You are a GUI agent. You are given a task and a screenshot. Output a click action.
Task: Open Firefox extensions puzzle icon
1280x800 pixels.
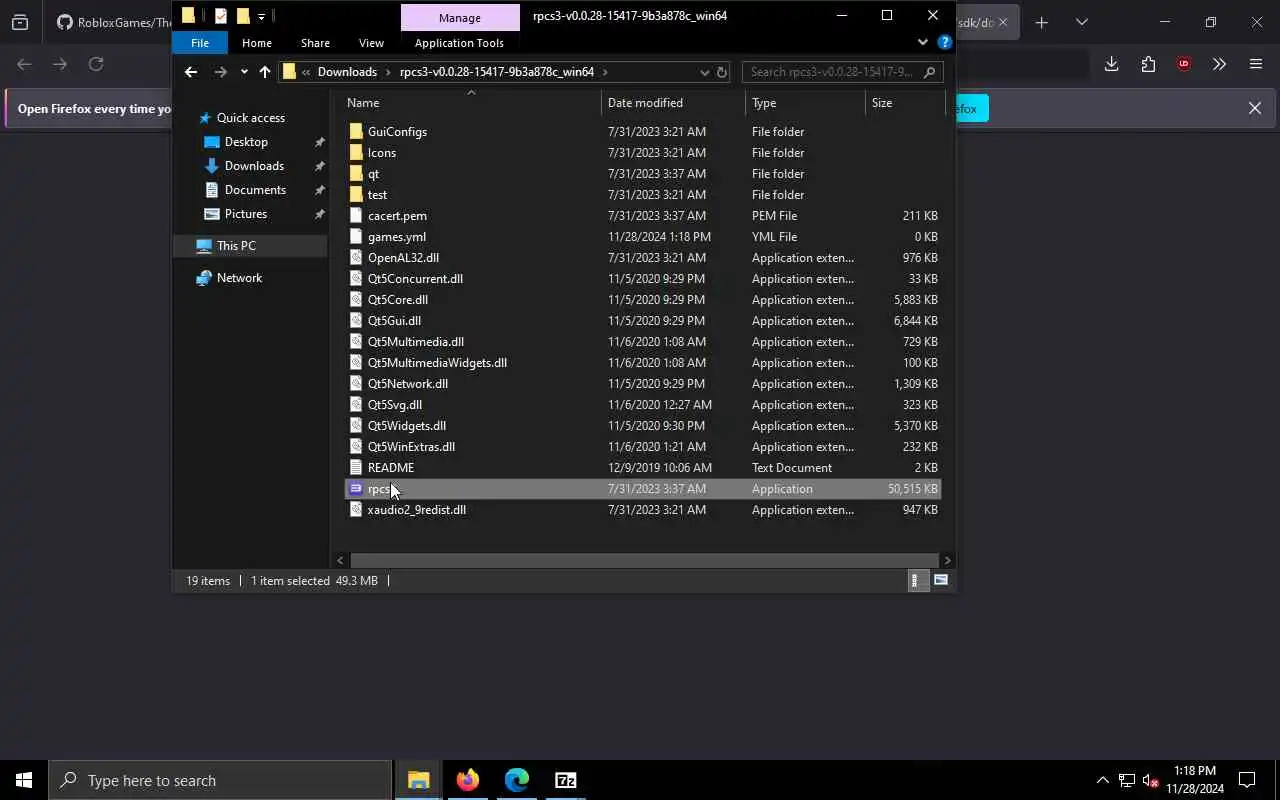pos(1148,64)
